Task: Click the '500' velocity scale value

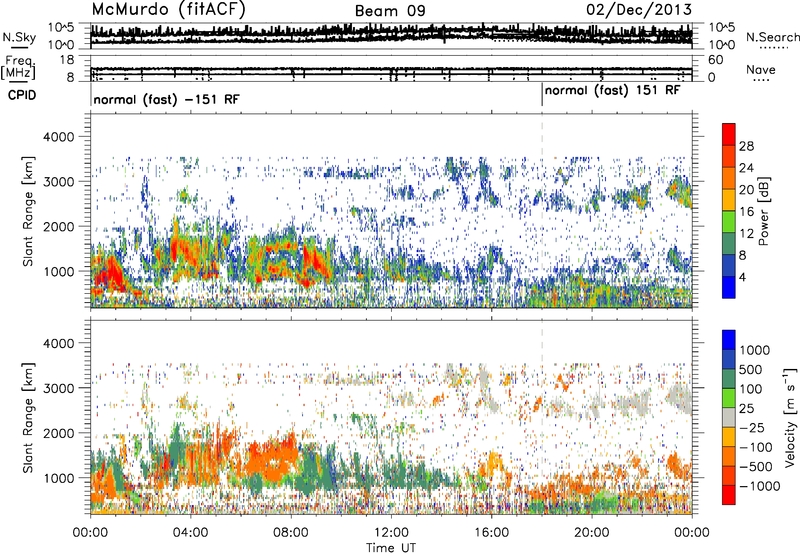Action: [x=750, y=369]
